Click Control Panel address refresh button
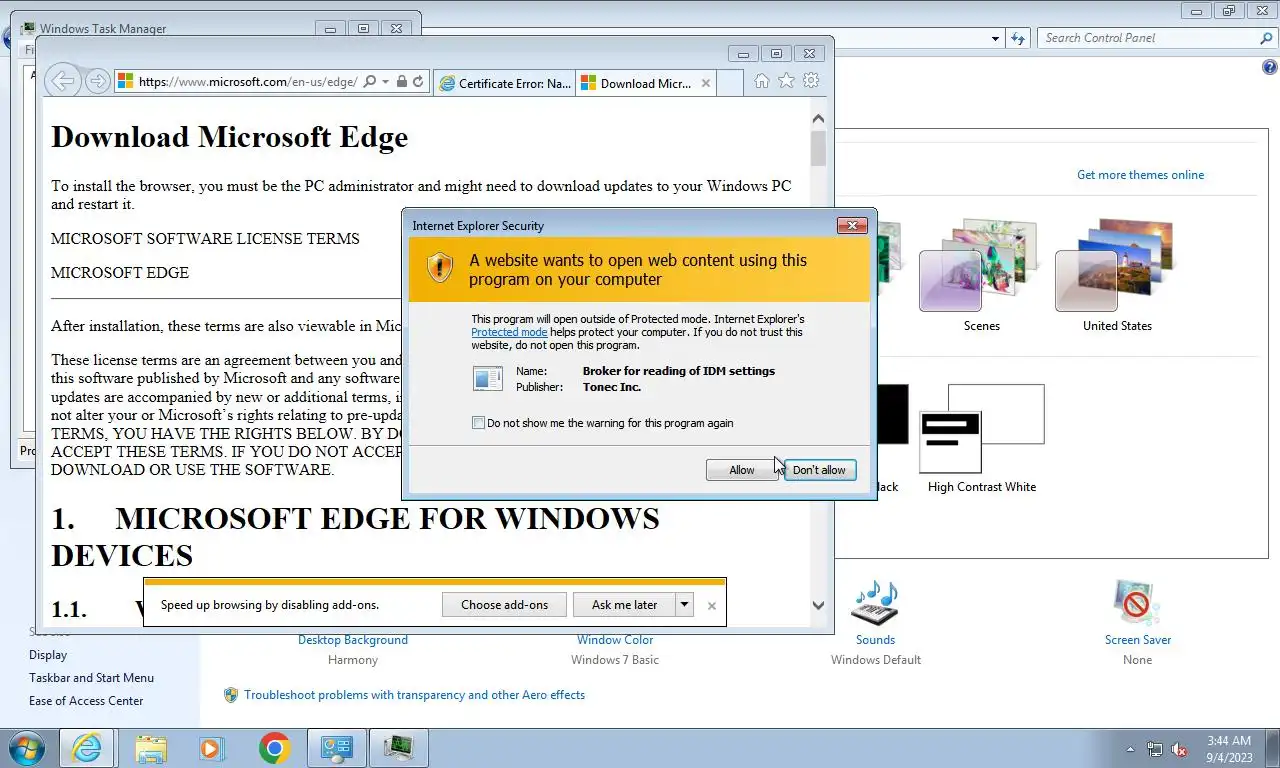The height and width of the screenshot is (768, 1280). click(x=1018, y=38)
